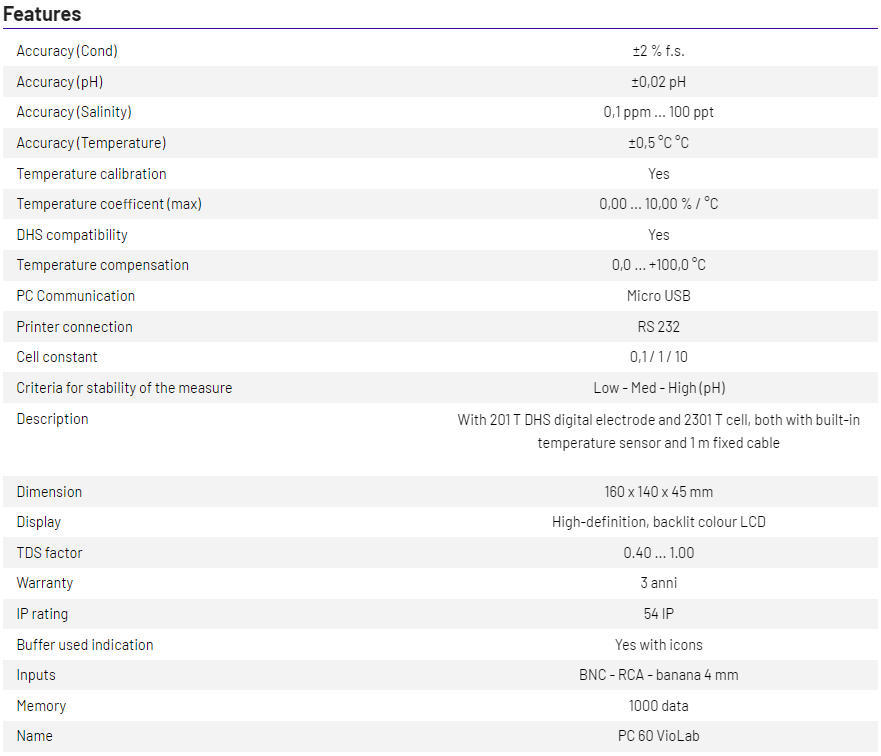Screen dimensions: 881x756
Task: Click the TDS factor row label
Action: click(49, 553)
